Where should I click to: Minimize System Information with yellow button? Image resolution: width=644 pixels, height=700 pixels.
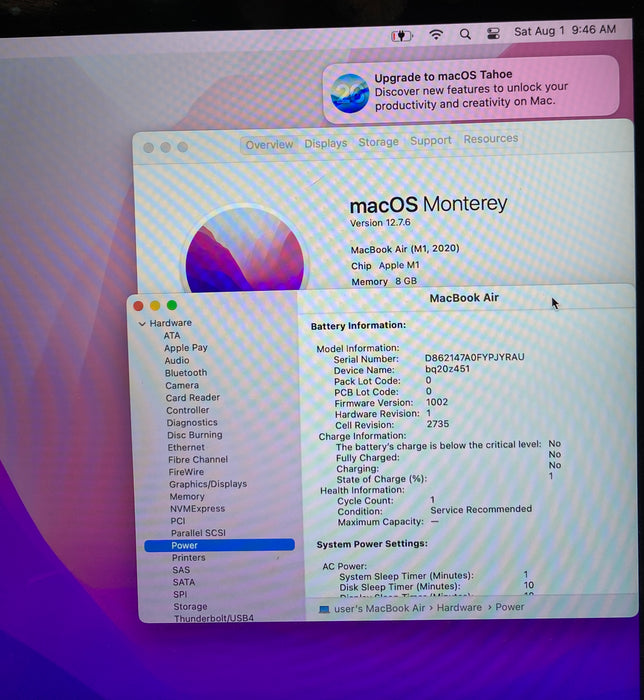tap(155, 305)
